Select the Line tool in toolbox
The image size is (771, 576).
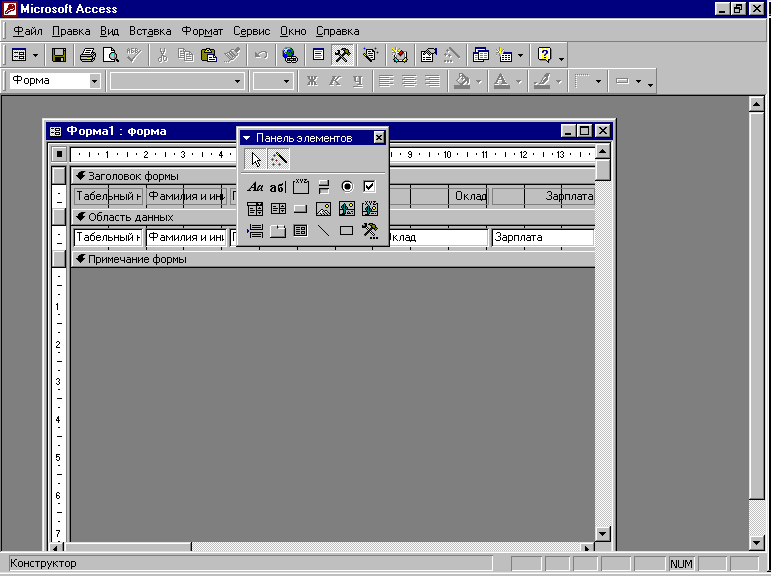point(324,231)
